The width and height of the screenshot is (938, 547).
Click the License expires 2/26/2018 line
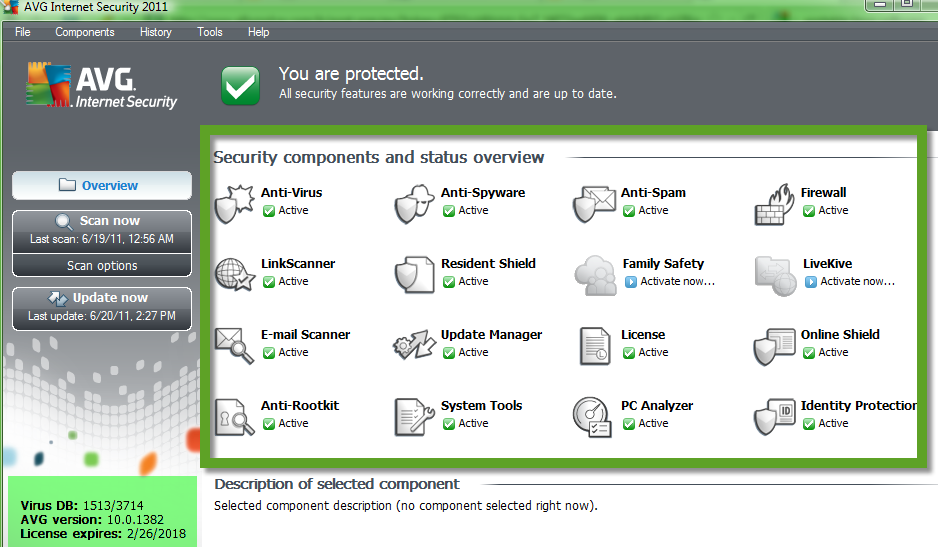pyautogui.click(x=103, y=533)
